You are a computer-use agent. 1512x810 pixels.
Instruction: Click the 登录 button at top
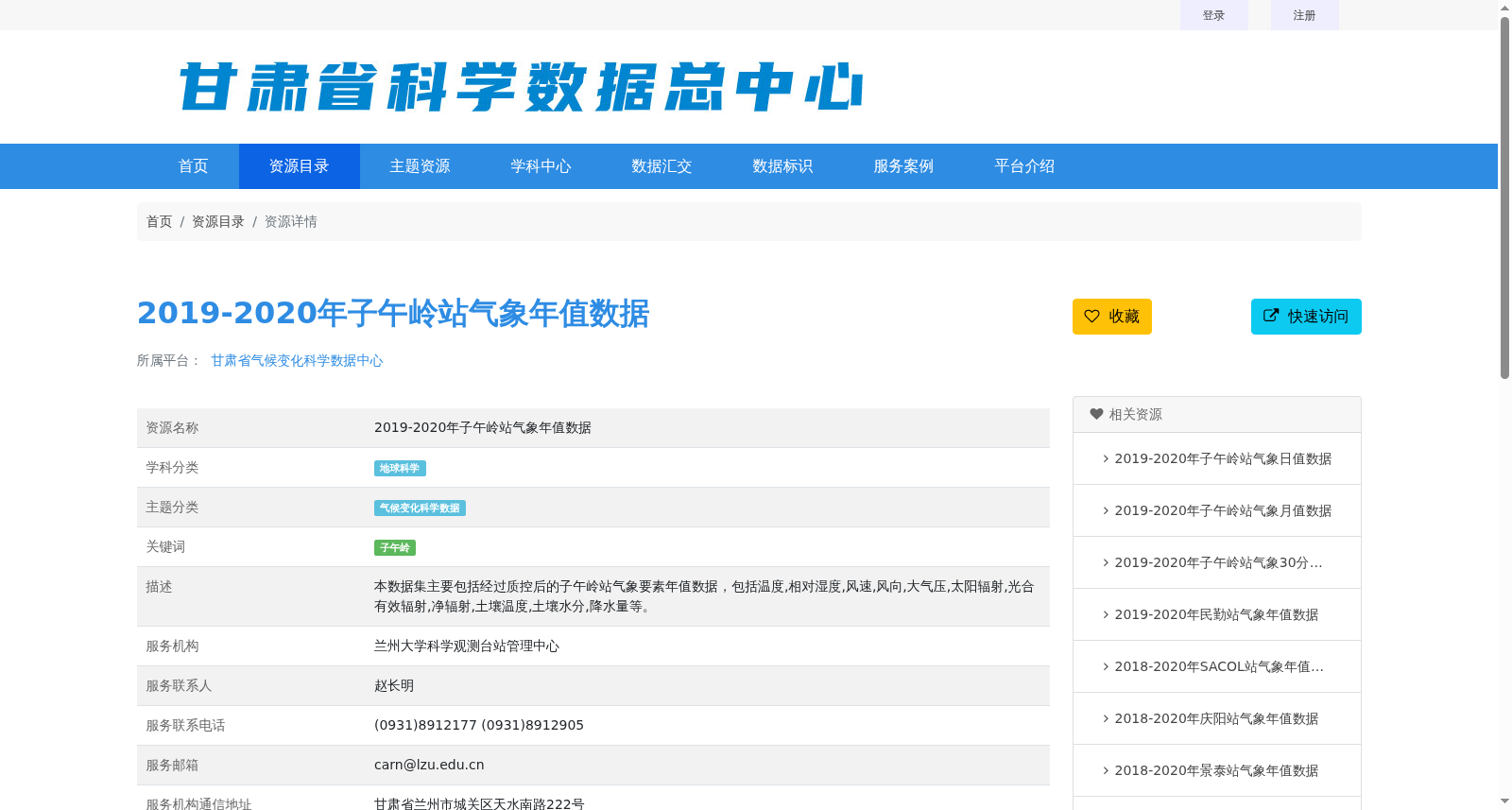1214,15
